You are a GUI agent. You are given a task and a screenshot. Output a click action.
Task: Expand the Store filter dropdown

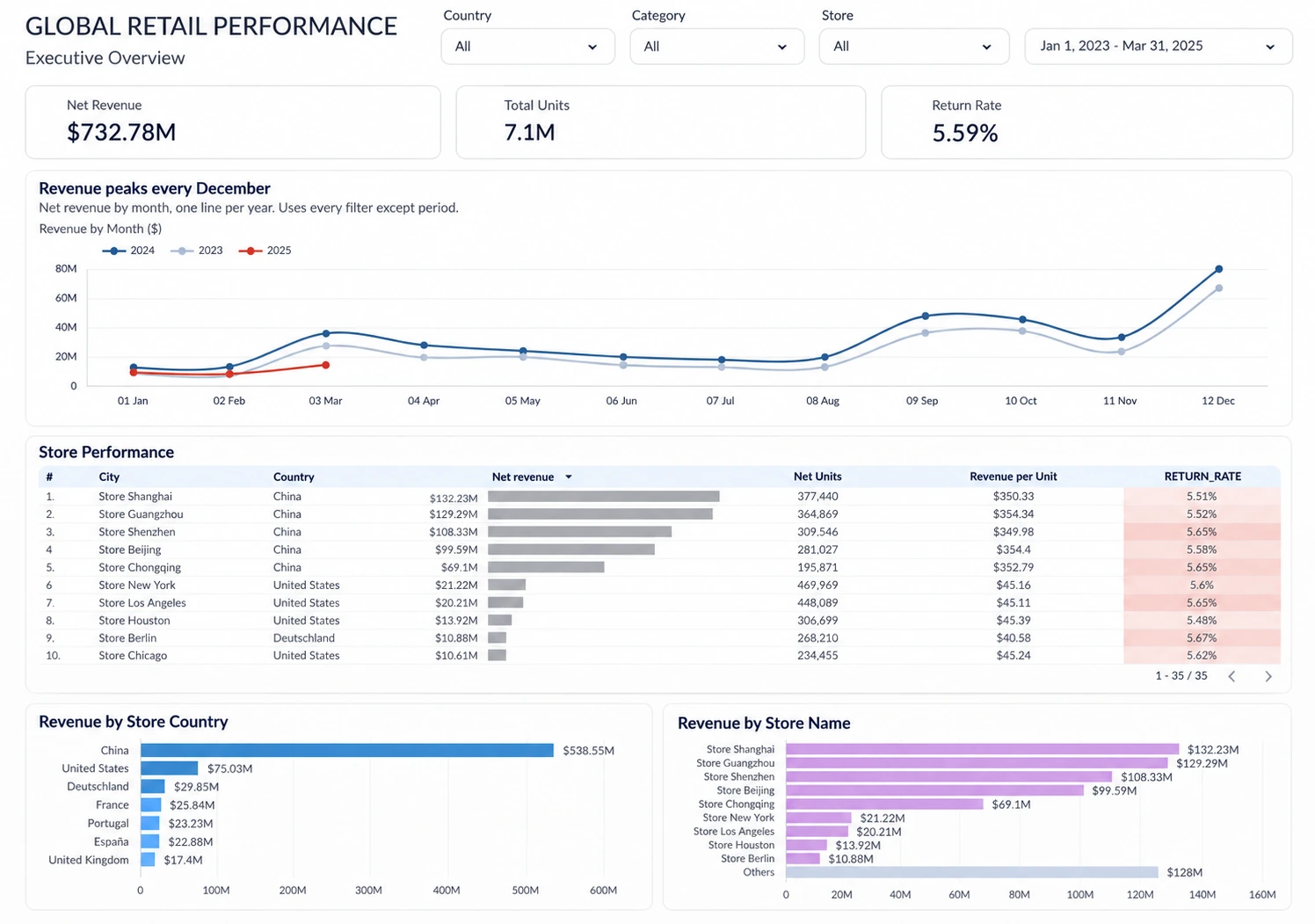[913, 47]
